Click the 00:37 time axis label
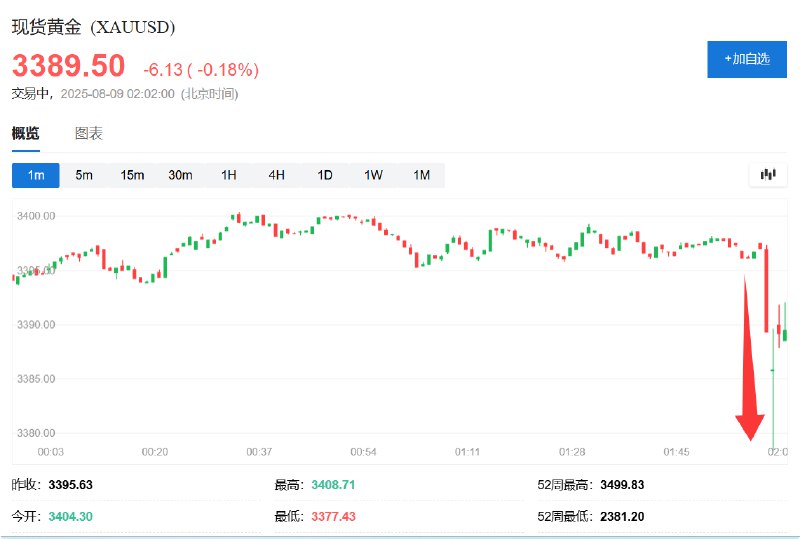The width and height of the screenshot is (800, 539). point(259,452)
